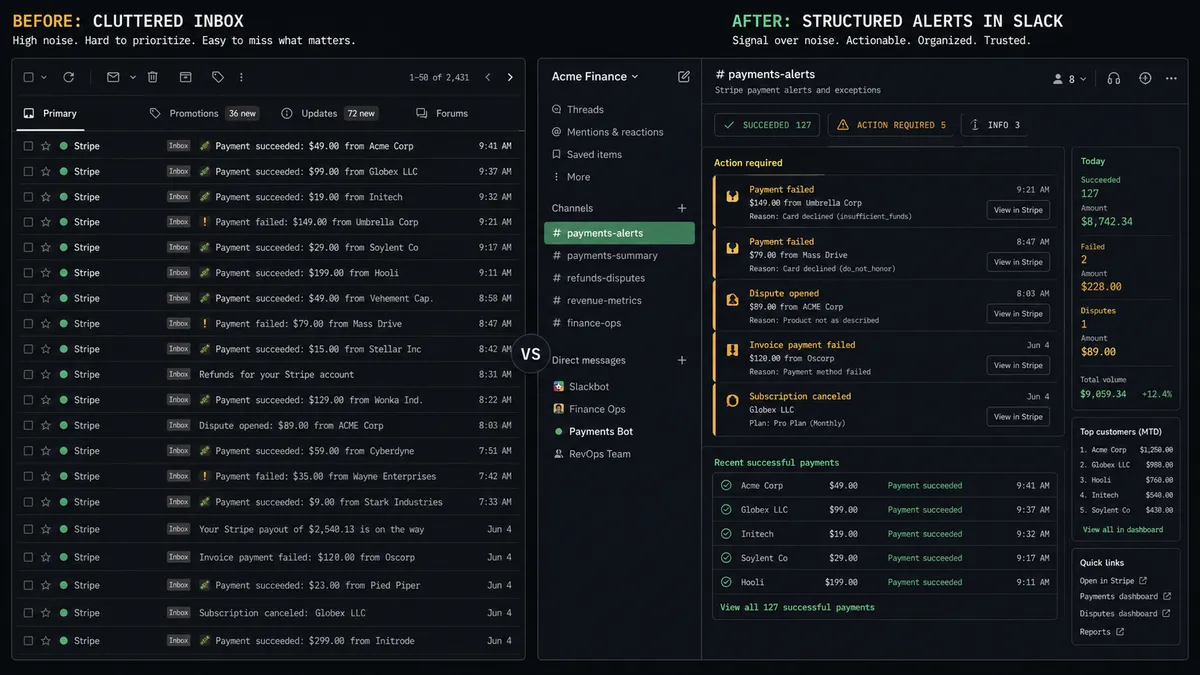Click the Invoice payment failed alert icon
The height and width of the screenshot is (675, 1200).
coord(732,349)
